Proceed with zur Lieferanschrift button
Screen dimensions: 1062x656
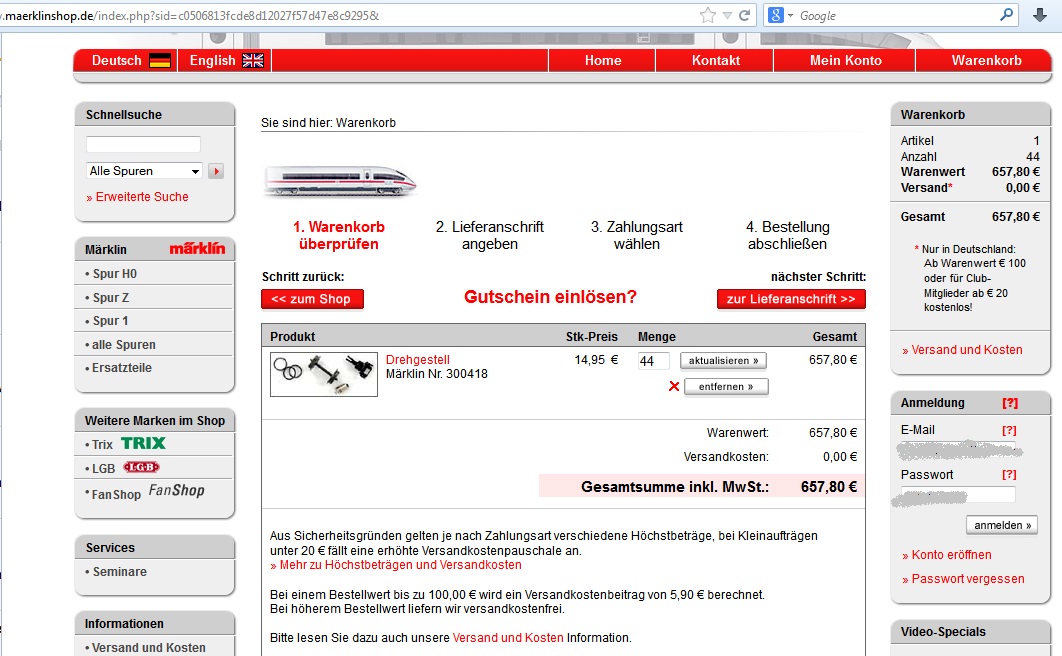click(x=791, y=299)
